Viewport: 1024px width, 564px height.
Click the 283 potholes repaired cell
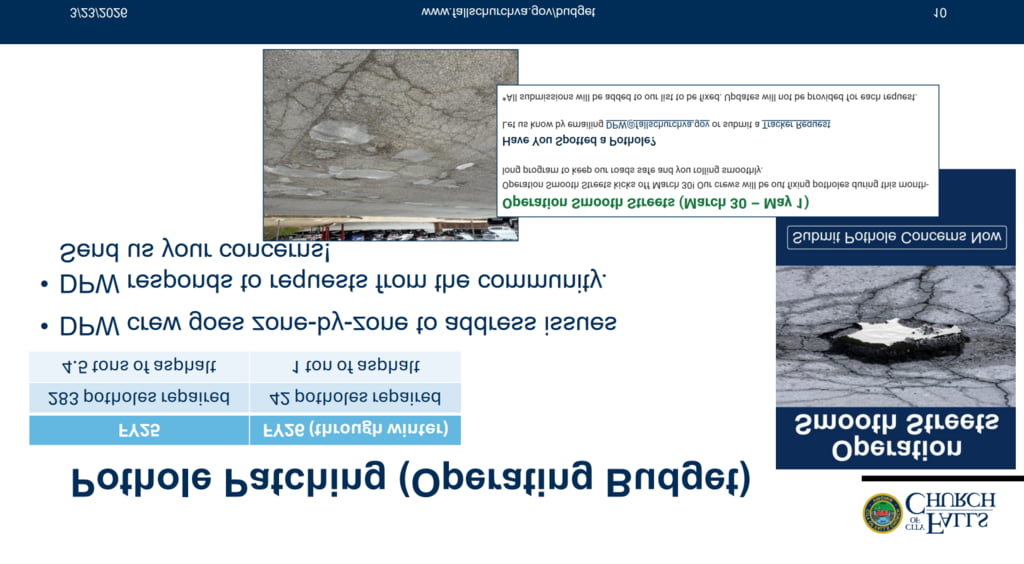(139, 398)
